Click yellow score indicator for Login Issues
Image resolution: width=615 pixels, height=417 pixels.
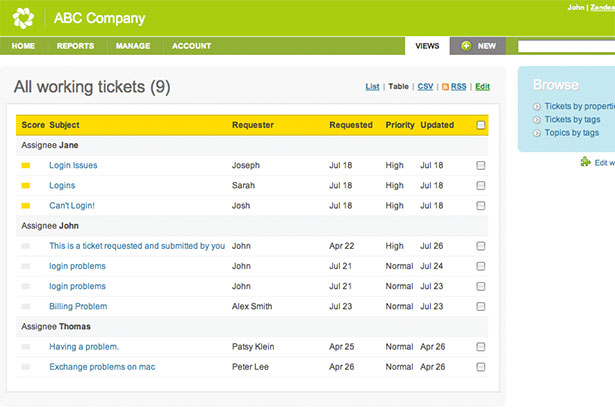(x=26, y=165)
